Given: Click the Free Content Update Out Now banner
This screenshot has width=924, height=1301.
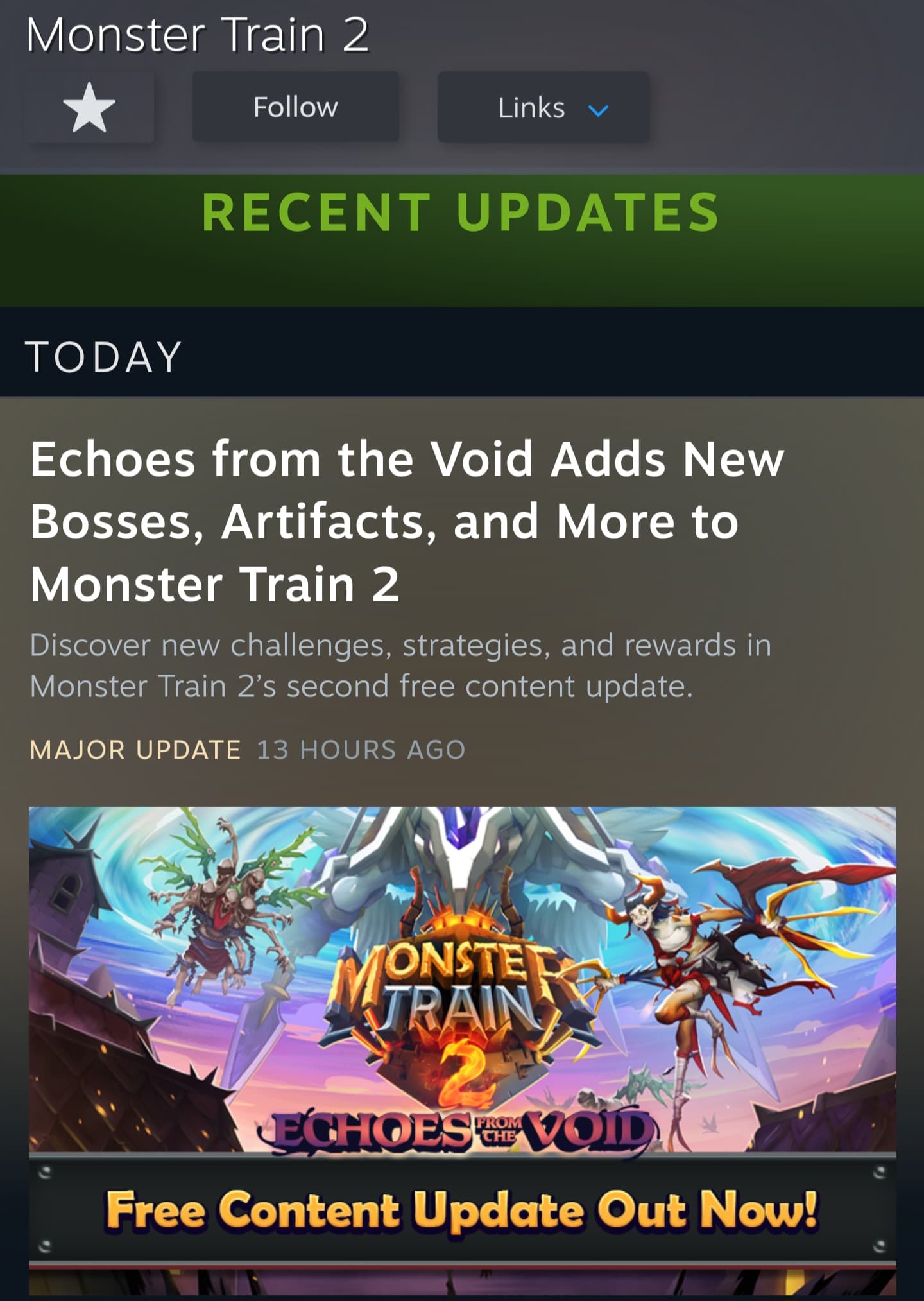Looking at the screenshot, I should (x=462, y=1211).
